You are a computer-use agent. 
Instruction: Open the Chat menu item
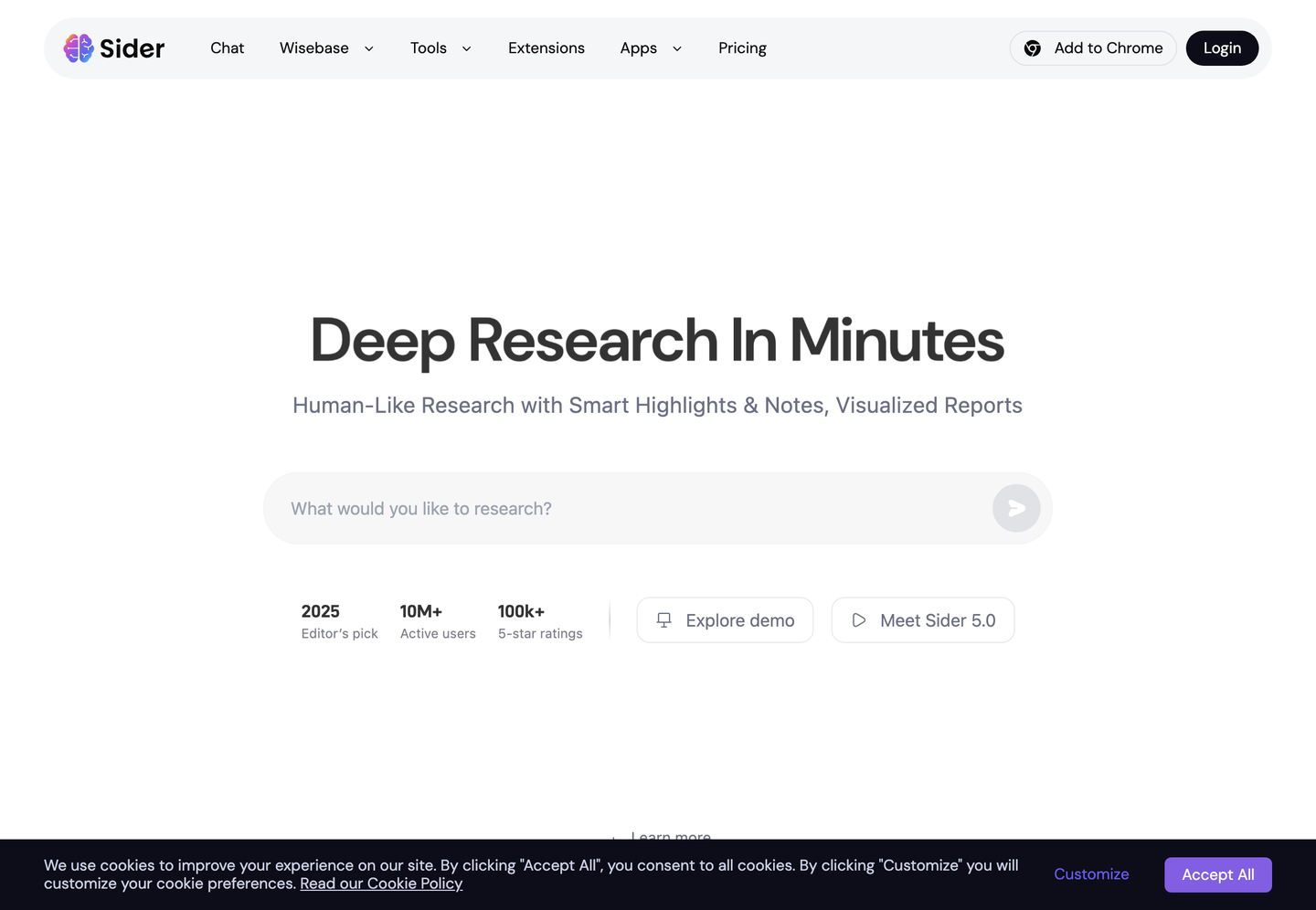click(x=228, y=48)
